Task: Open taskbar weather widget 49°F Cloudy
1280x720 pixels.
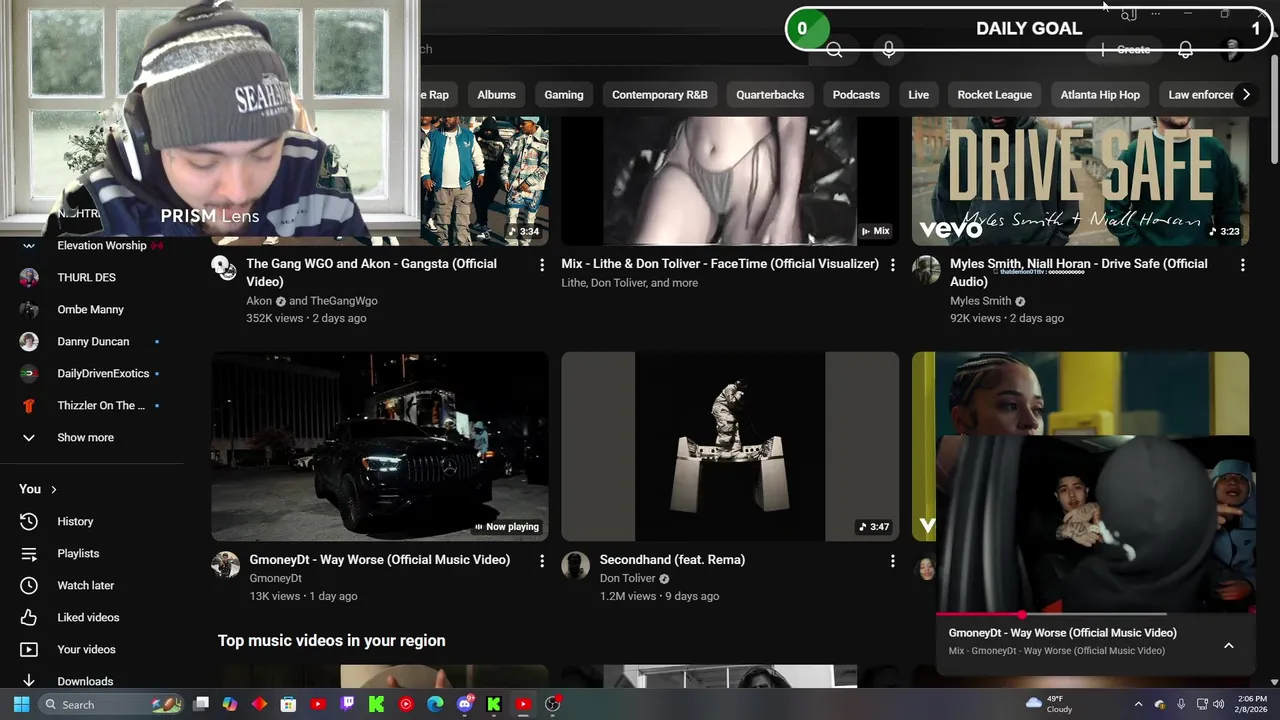Action: point(1050,704)
